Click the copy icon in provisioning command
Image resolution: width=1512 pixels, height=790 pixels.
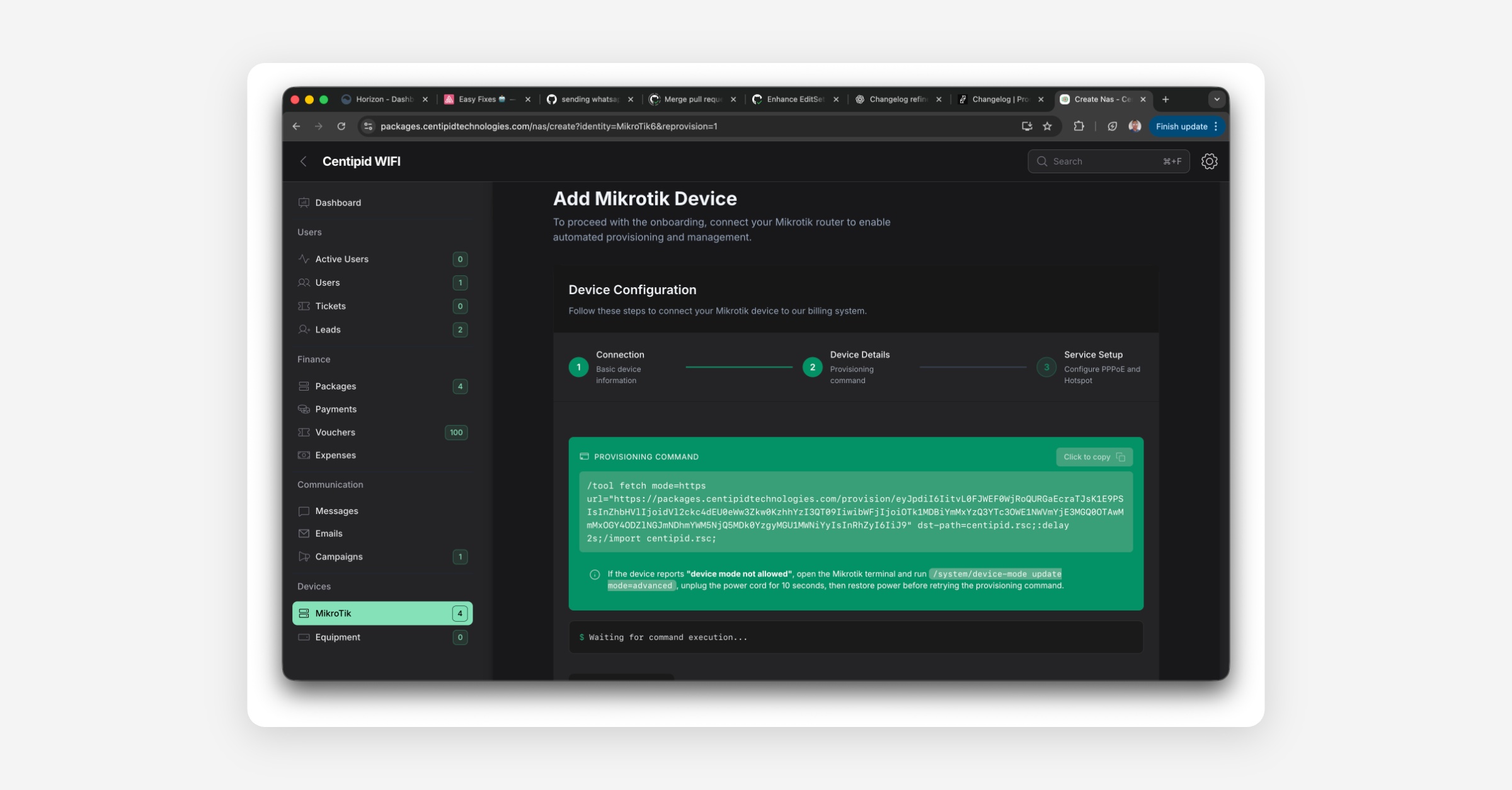click(x=1120, y=457)
